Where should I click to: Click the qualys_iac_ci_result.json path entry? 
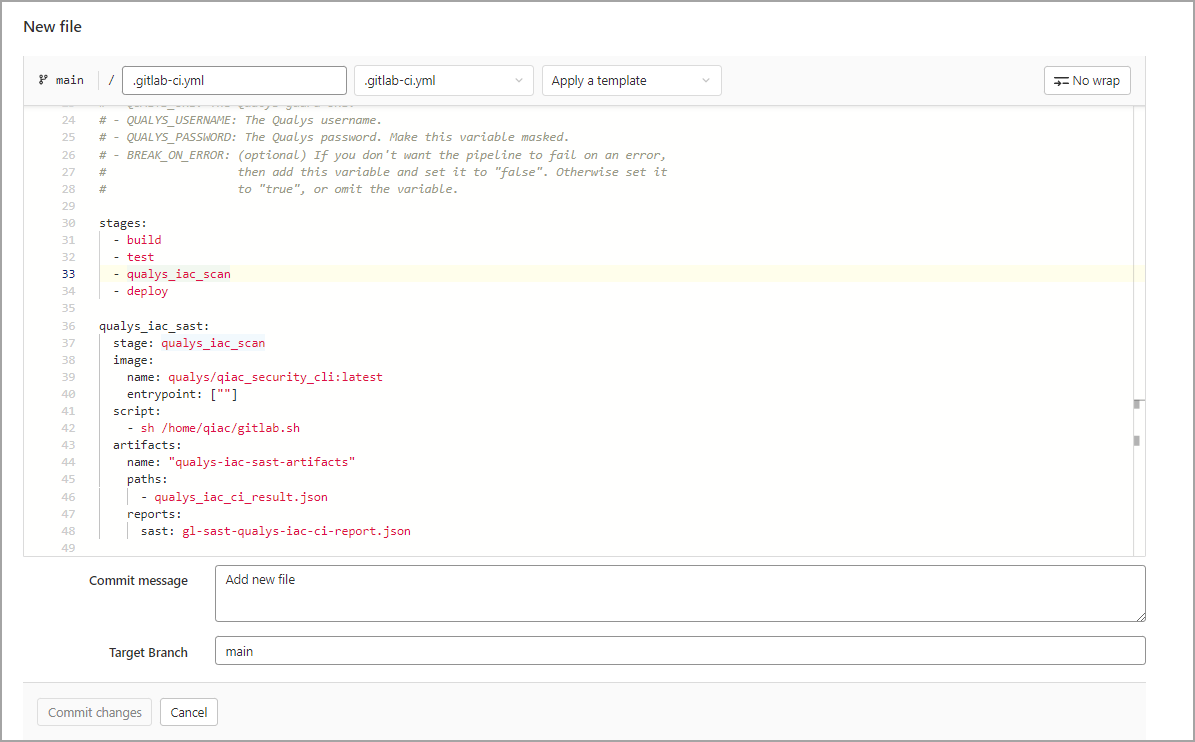coord(241,496)
